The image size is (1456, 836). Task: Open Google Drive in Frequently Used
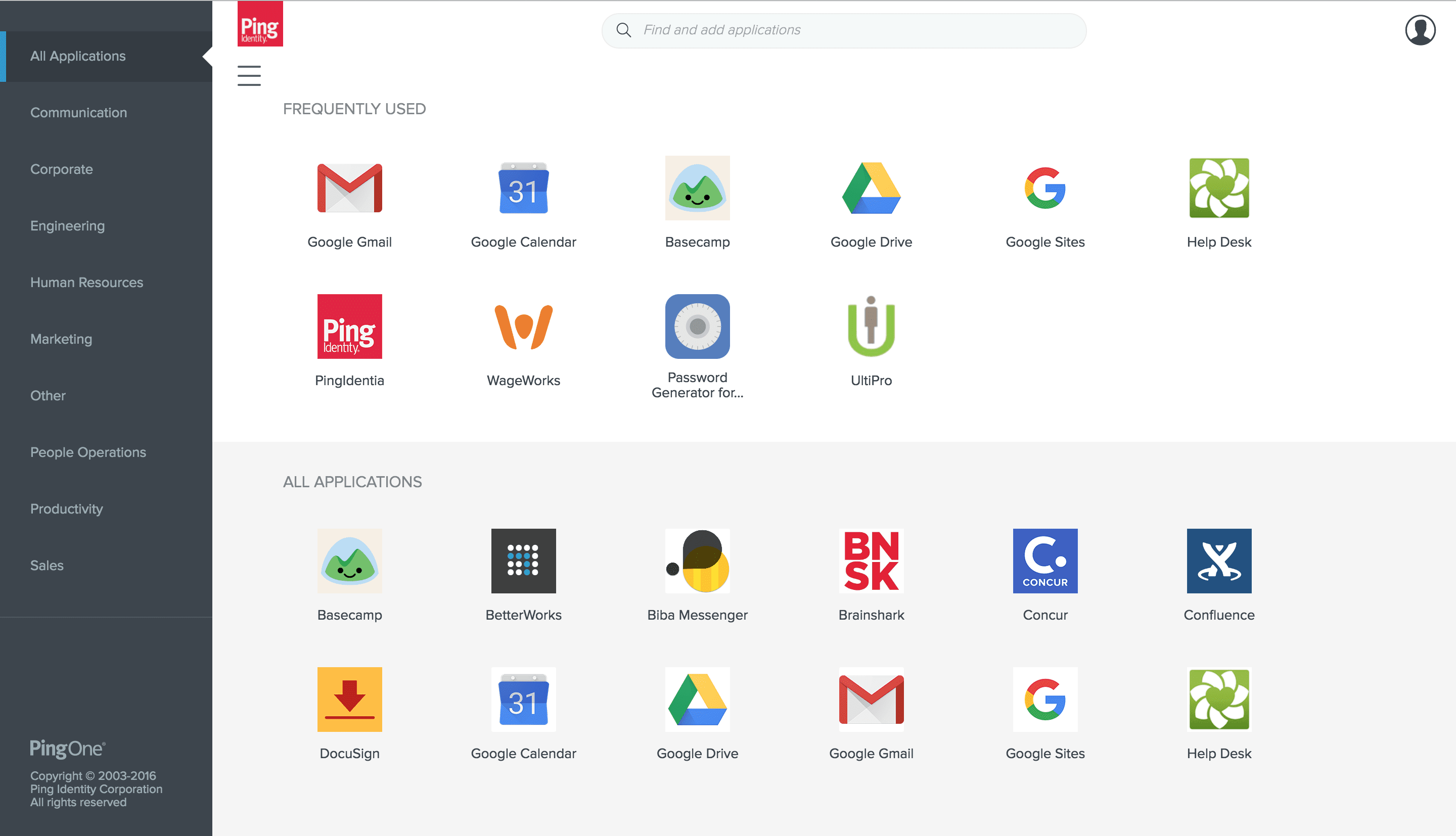pyautogui.click(x=871, y=189)
